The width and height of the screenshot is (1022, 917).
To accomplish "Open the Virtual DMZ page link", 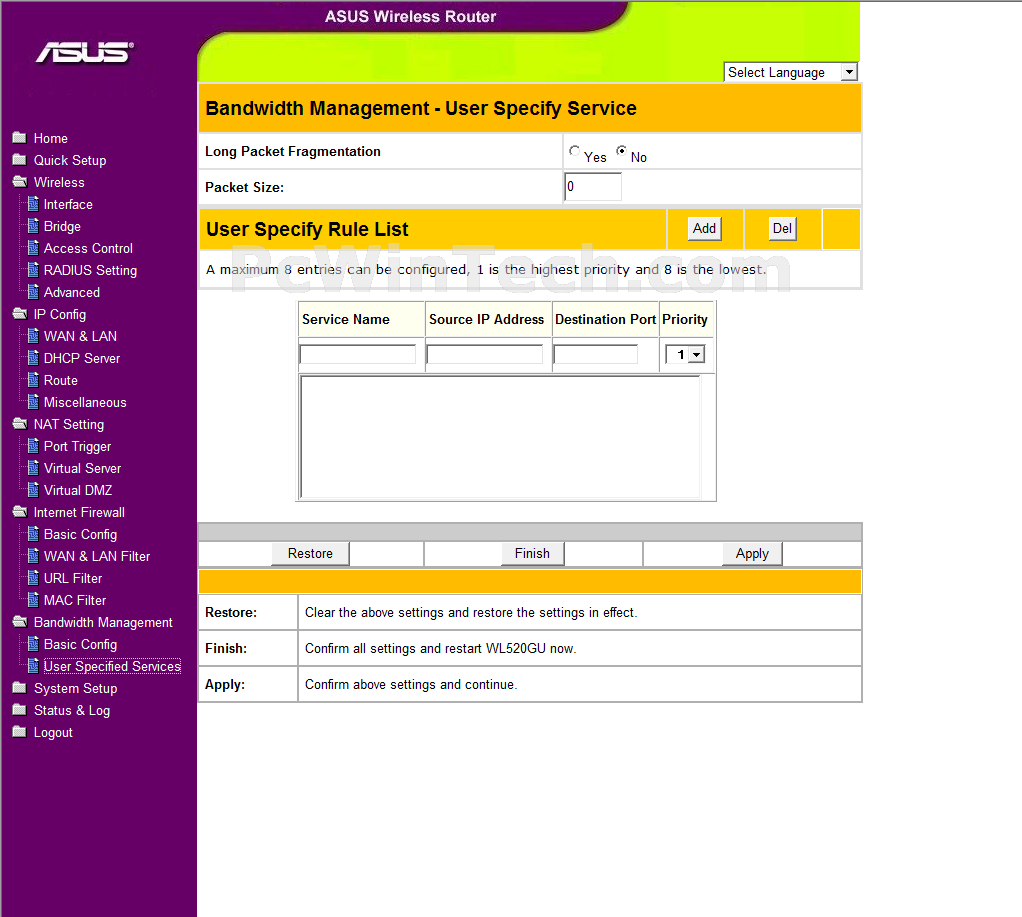I will [78, 490].
